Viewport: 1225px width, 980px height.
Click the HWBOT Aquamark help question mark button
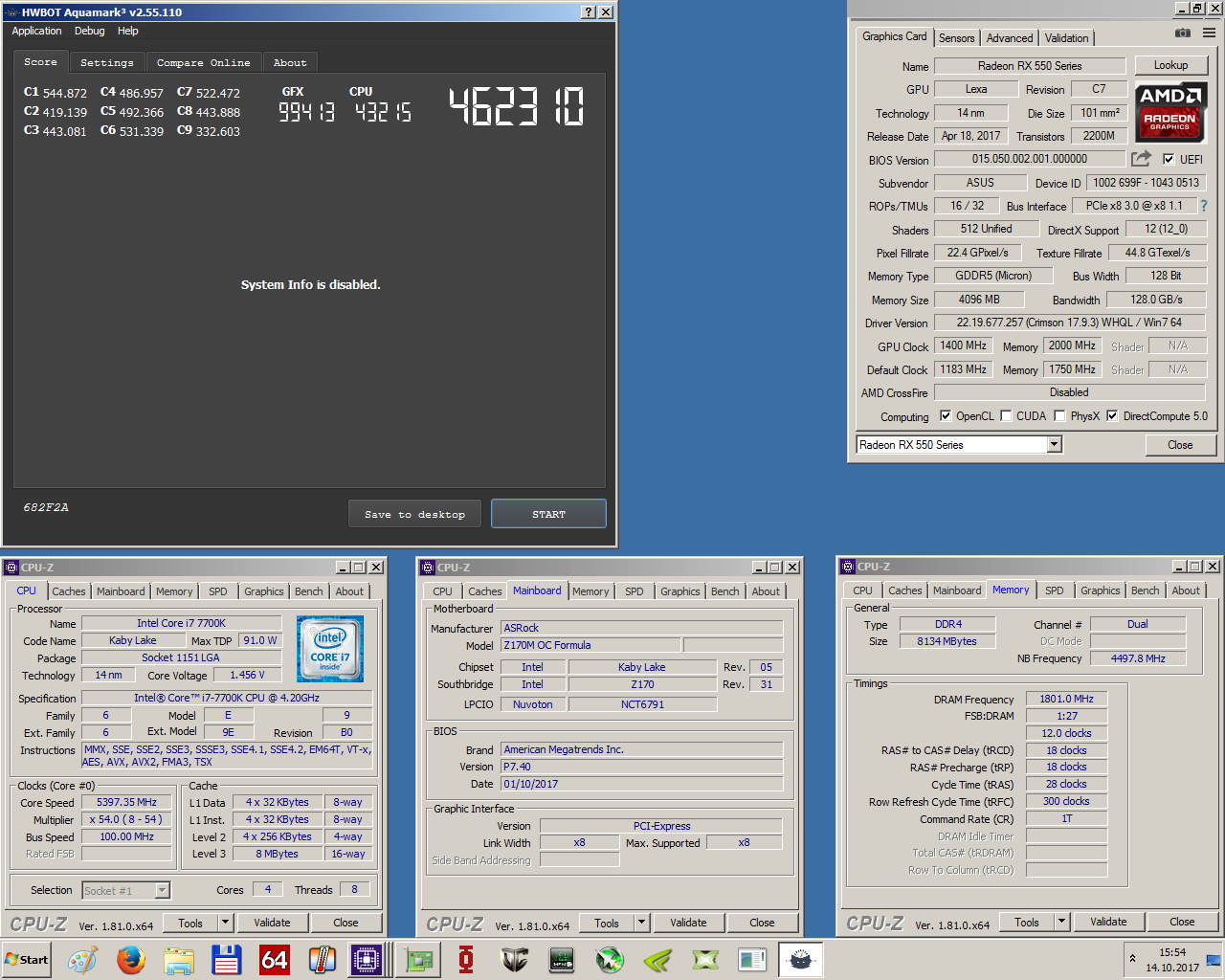click(x=589, y=12)
